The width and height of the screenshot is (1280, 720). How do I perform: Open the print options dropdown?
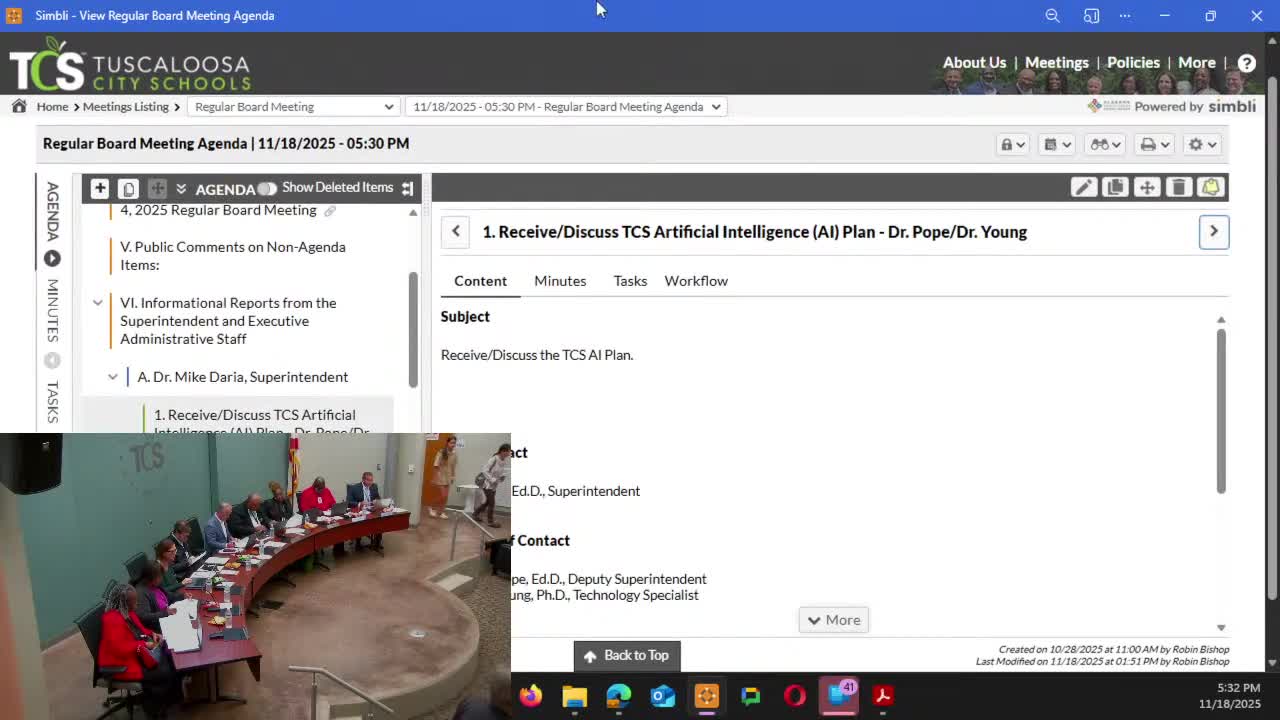tap(1154, 144)
